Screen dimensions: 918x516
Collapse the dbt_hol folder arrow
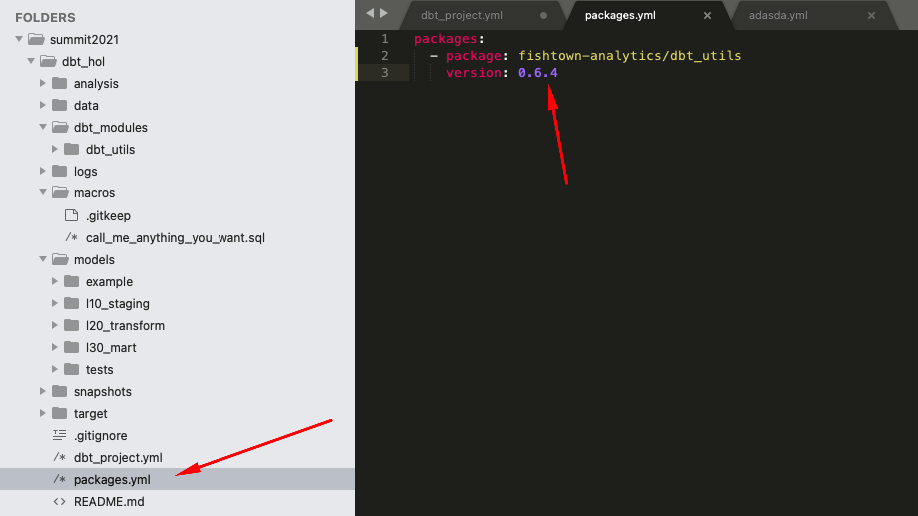tap(31, 61)
